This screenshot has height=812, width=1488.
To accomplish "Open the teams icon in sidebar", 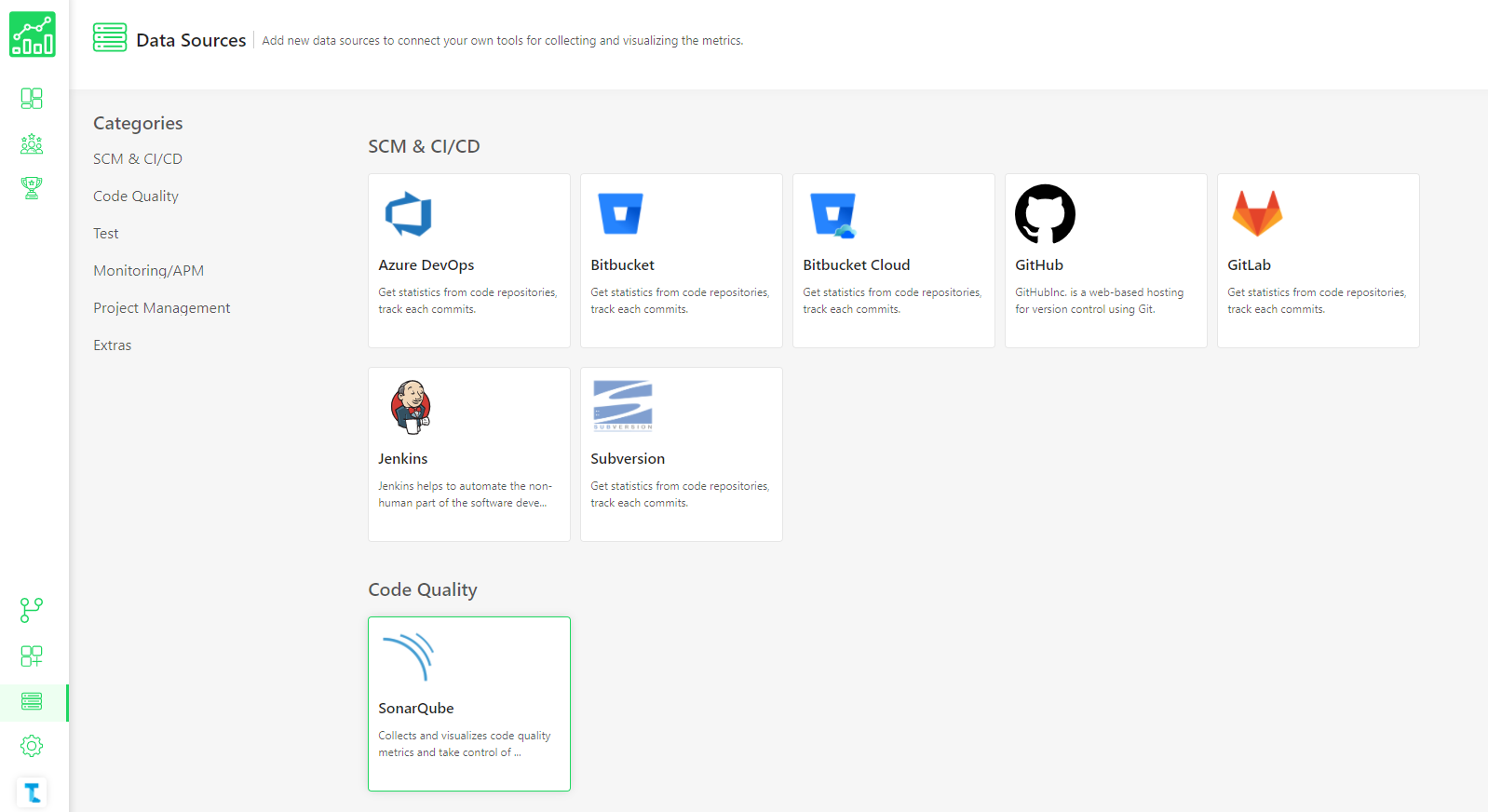I will coord(32,143).
